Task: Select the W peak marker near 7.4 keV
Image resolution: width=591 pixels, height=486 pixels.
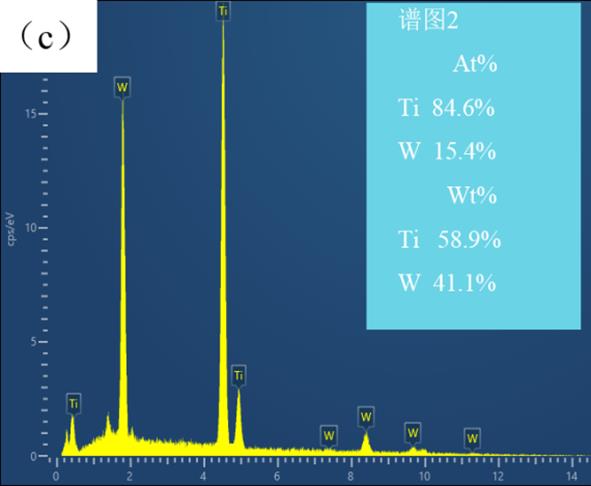Action: [329, 436]
